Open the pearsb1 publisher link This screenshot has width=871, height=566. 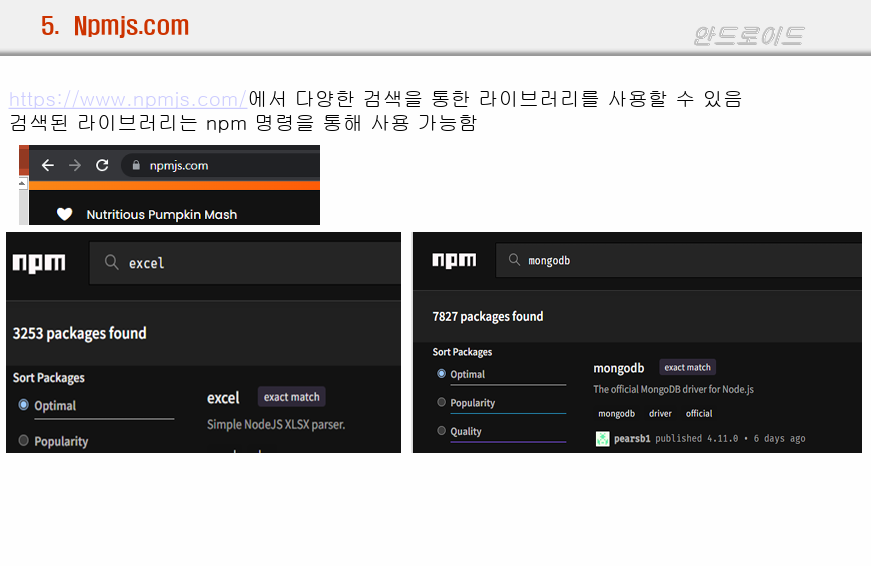click(x=632, y=439)
